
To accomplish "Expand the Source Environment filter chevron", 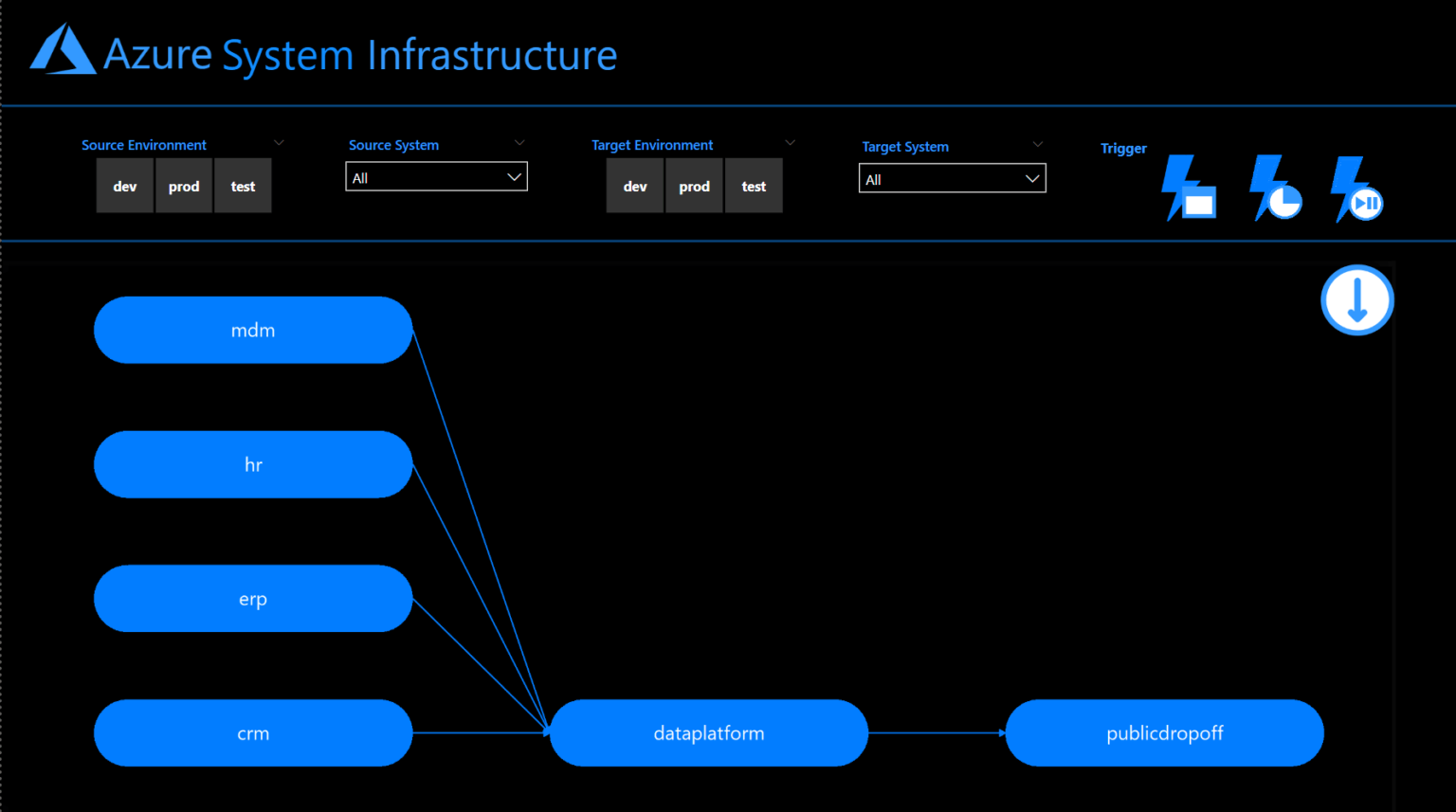I will [x=279, y=141].
